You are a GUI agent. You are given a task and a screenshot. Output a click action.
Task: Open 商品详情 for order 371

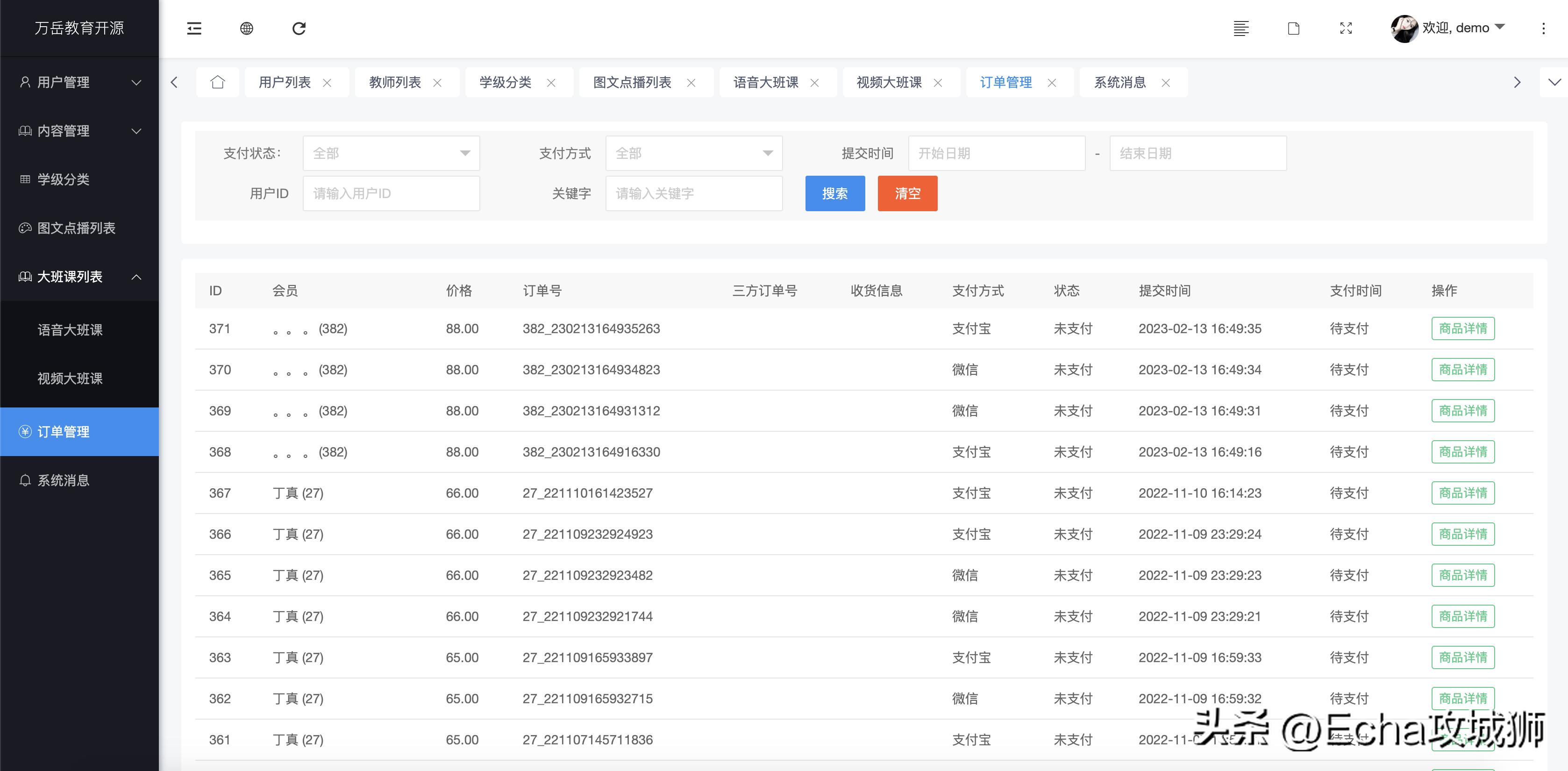pyautogui.click(x=1463, y=328)
